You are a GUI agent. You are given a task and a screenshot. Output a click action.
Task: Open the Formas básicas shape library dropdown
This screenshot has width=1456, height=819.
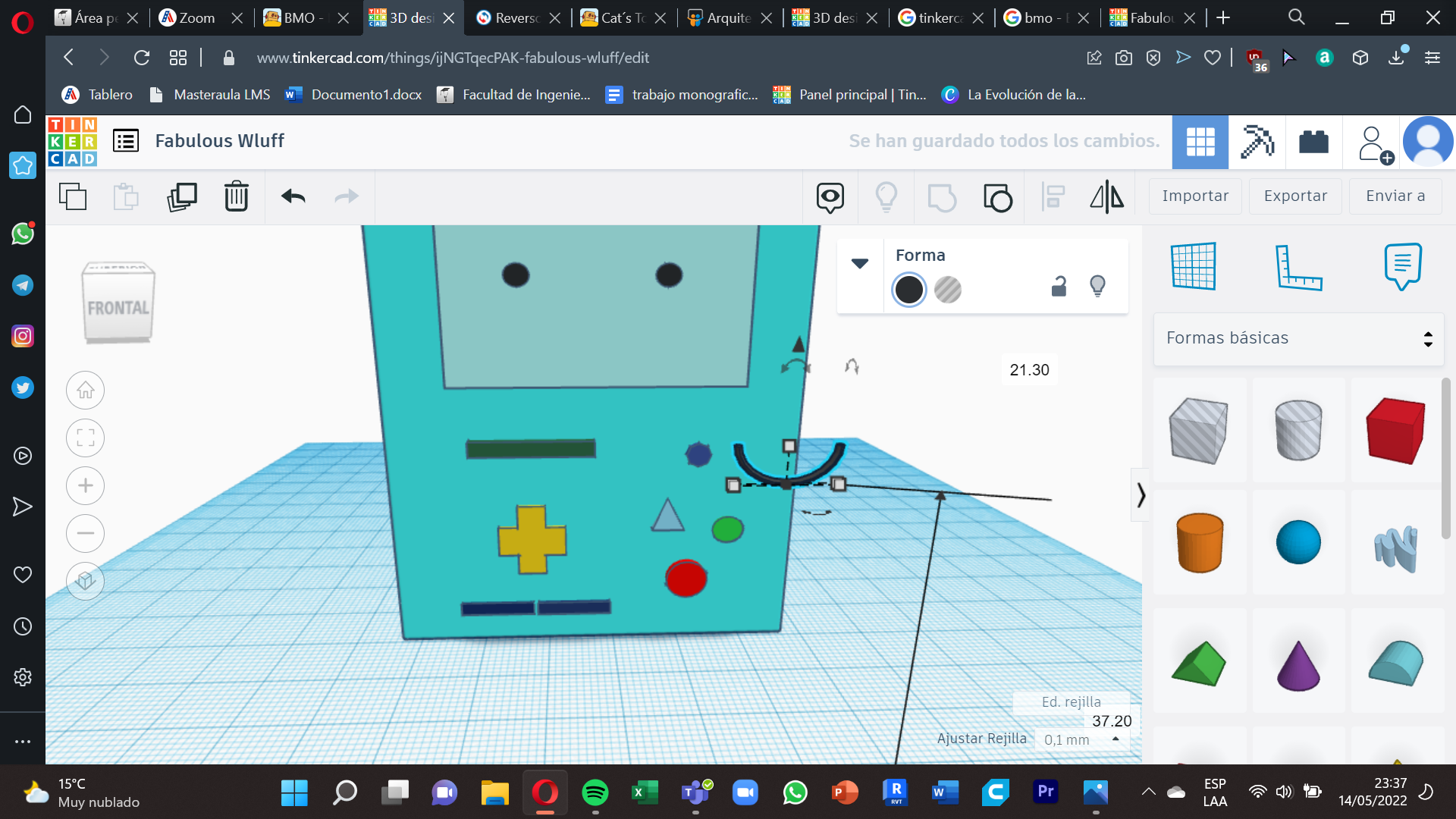pos(1298,338)
